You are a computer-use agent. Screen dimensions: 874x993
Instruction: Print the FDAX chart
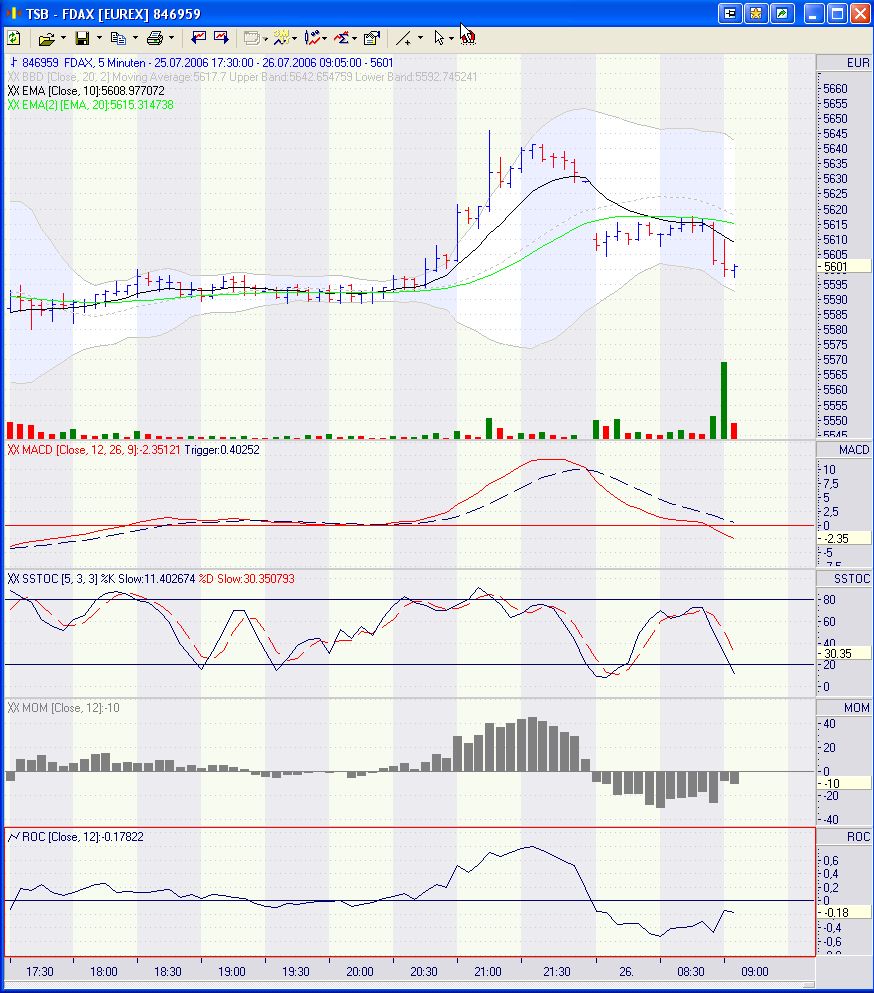point(155,37)
